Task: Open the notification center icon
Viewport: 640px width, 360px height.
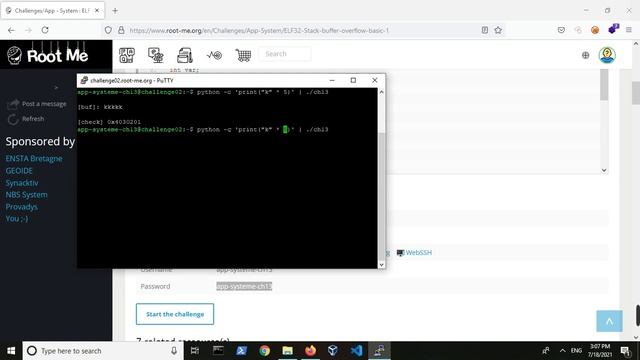Action: [625, 351]
